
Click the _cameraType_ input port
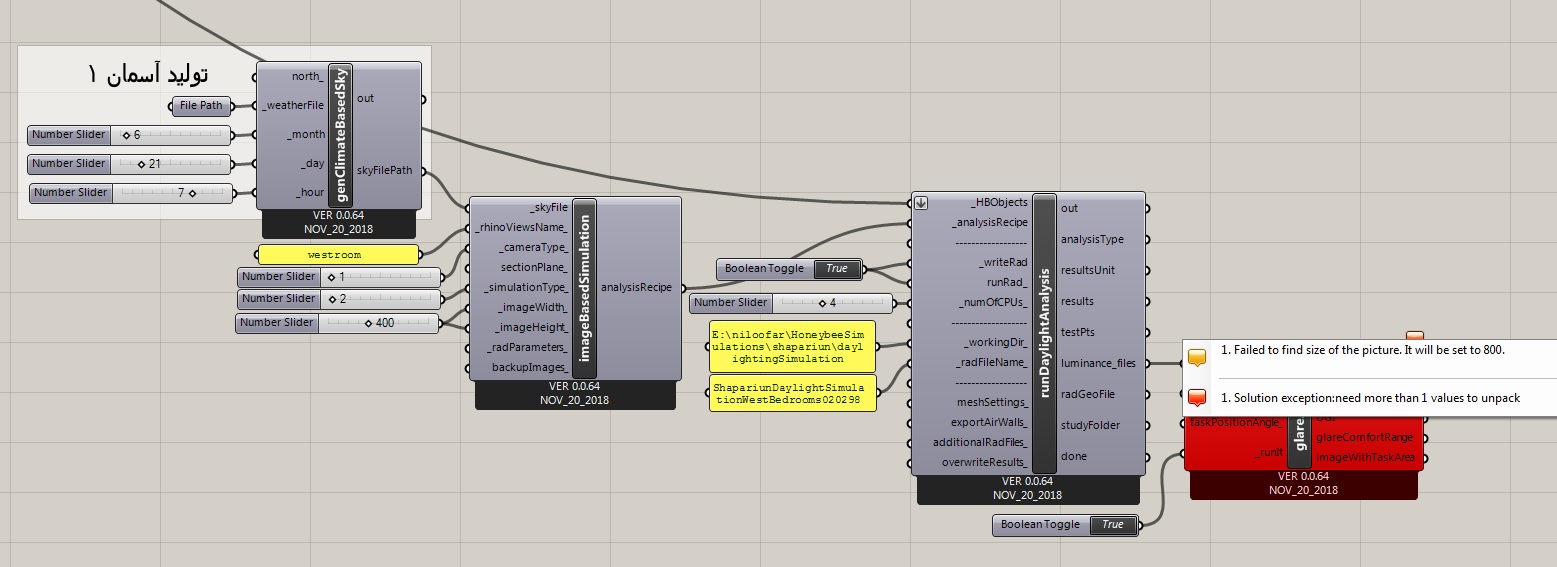532,247
